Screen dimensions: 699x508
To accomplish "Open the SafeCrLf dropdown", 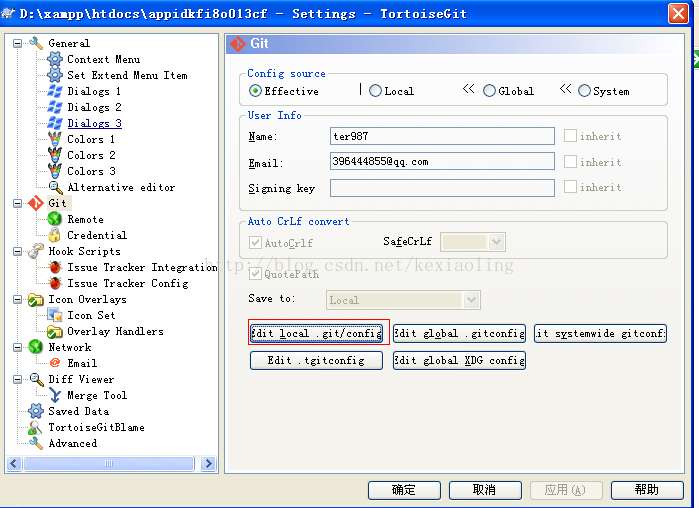I will point(496,242).
